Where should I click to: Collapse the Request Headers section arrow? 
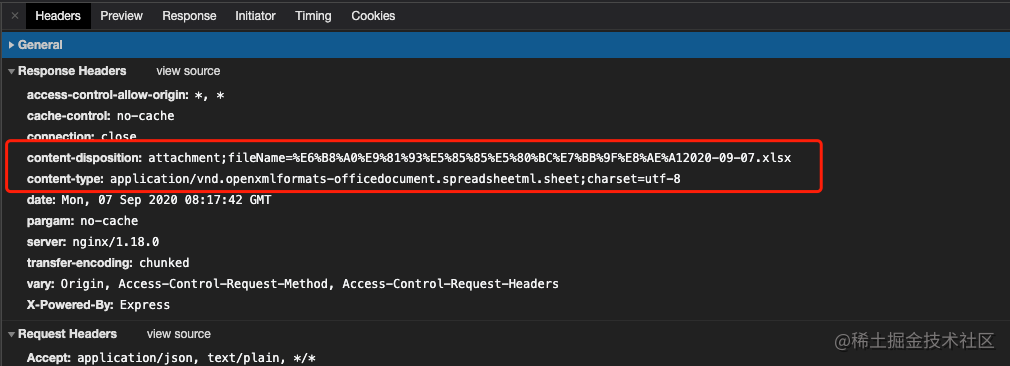(12, 334)
